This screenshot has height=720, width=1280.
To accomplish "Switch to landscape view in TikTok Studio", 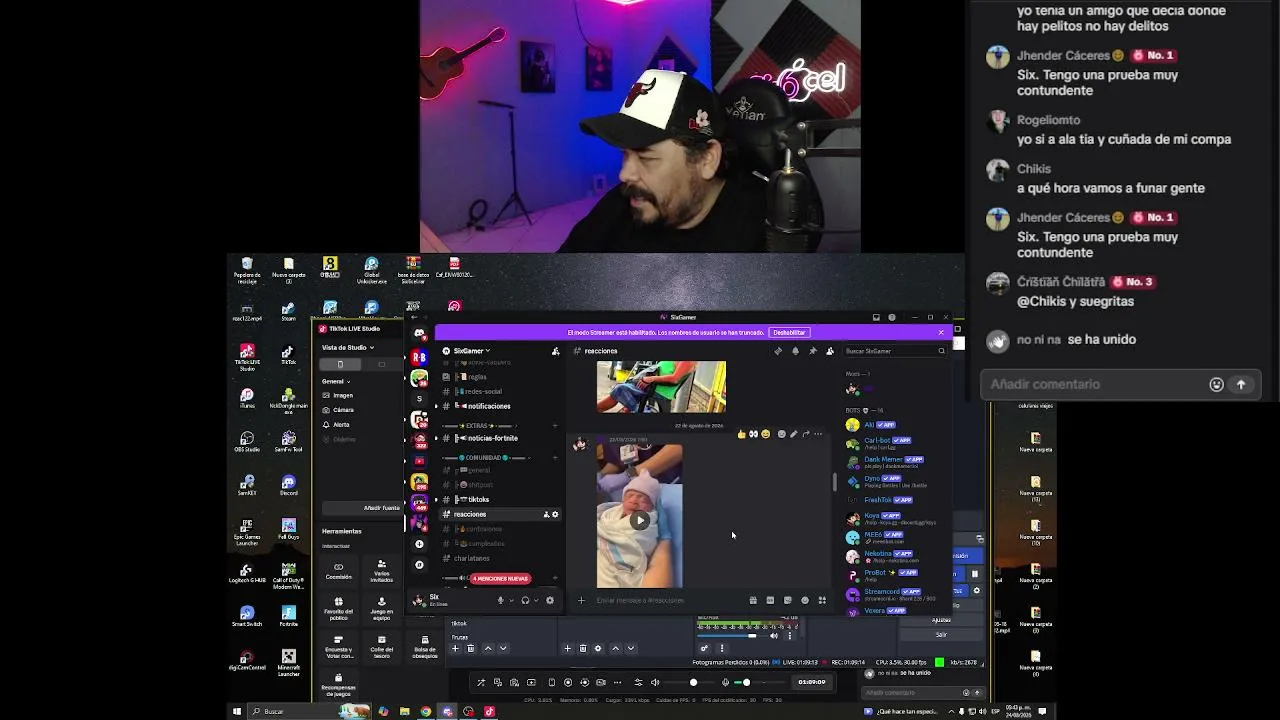I will (381, 364).
